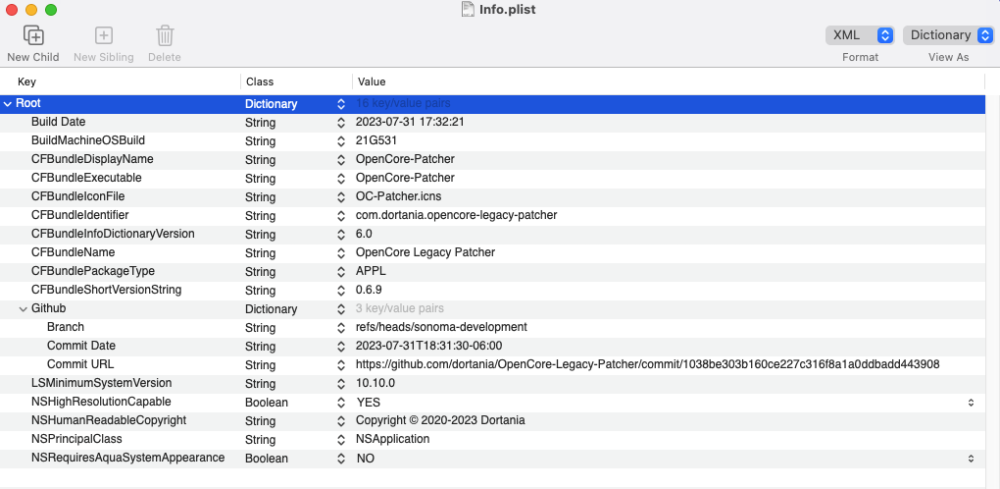Open the XML format dropdown
This screenshot has height=489, width=1000.
(860, 35)
